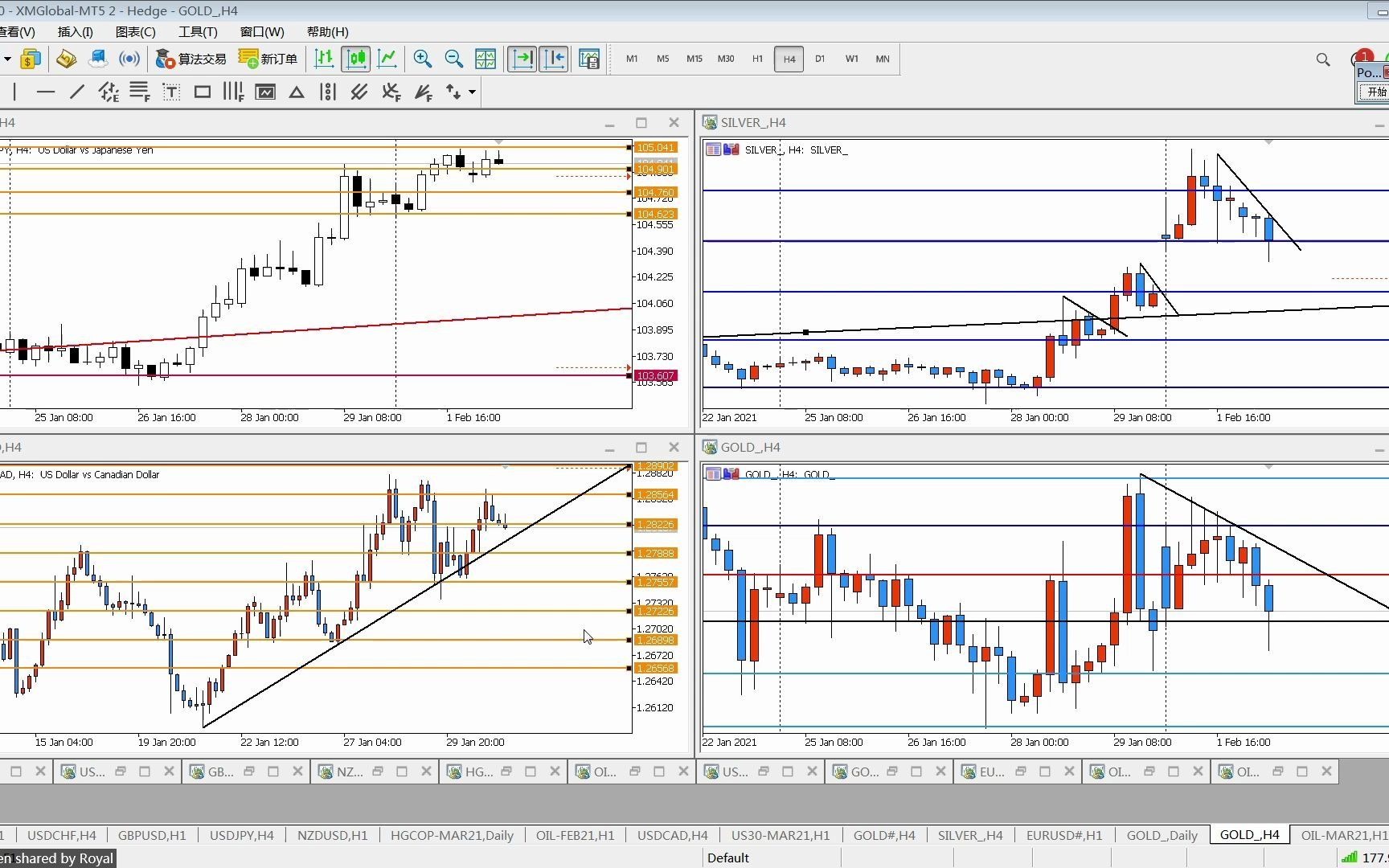Select the Andrews pitchfork tool
Viewport: 1389px width, 868px height.
pyautogui.click(x=359, y=92)
